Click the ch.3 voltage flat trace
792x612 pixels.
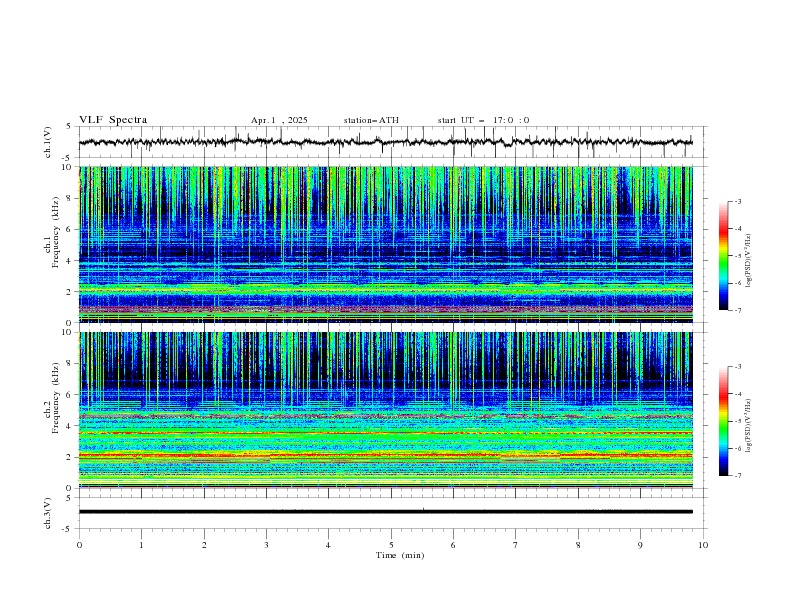click(x=385, y=512)
